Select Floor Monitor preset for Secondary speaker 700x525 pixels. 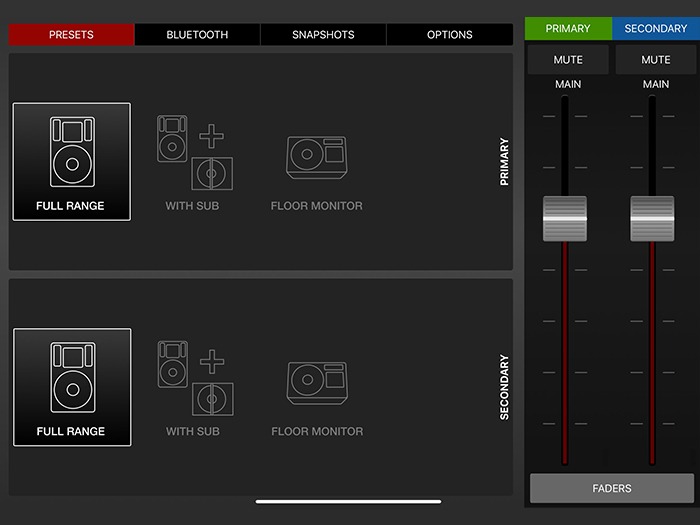pos(317,399)
